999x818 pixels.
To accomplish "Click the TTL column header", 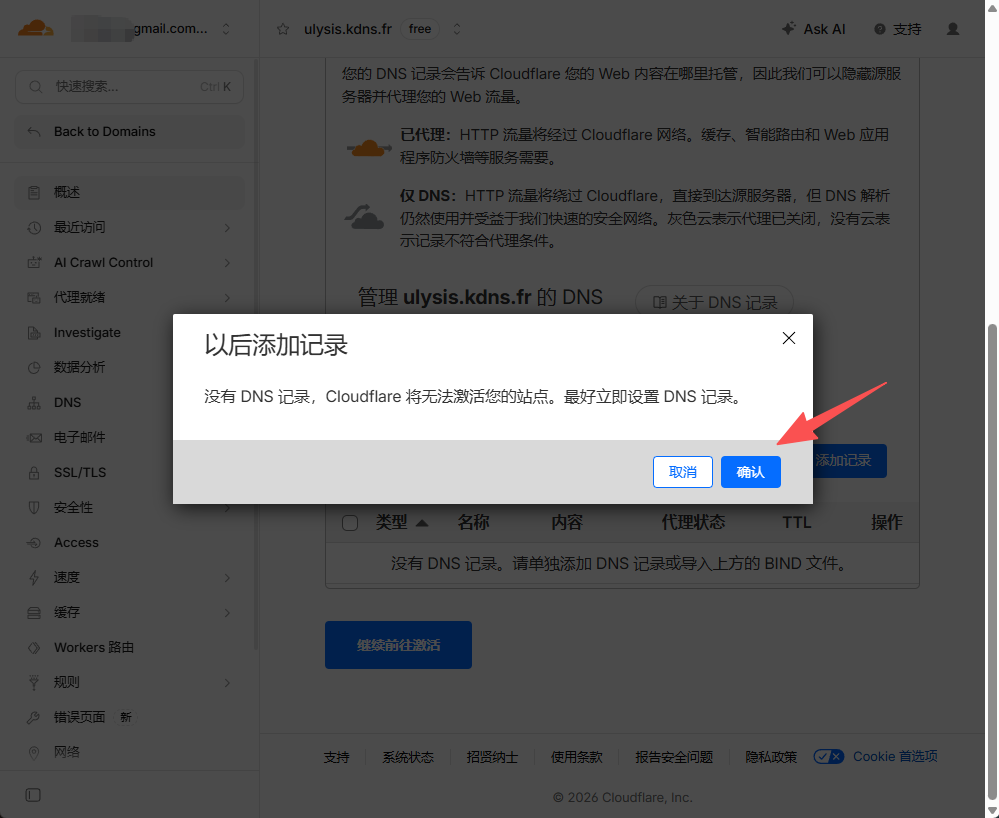I will point(796,523).
